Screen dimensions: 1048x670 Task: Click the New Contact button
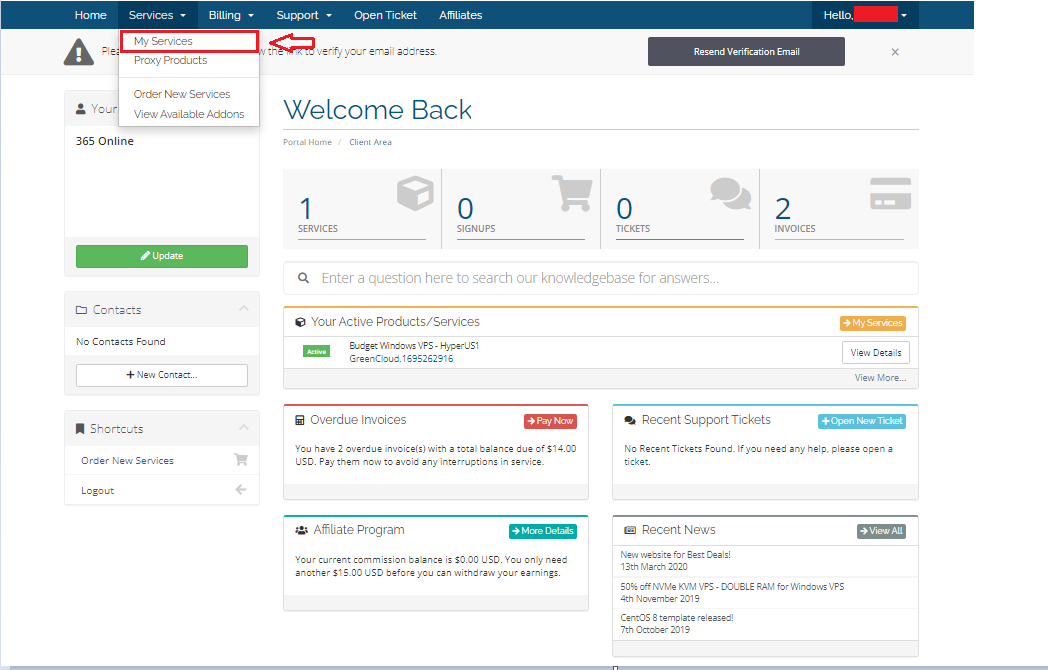pyautogui.click(x=162, y=375)
